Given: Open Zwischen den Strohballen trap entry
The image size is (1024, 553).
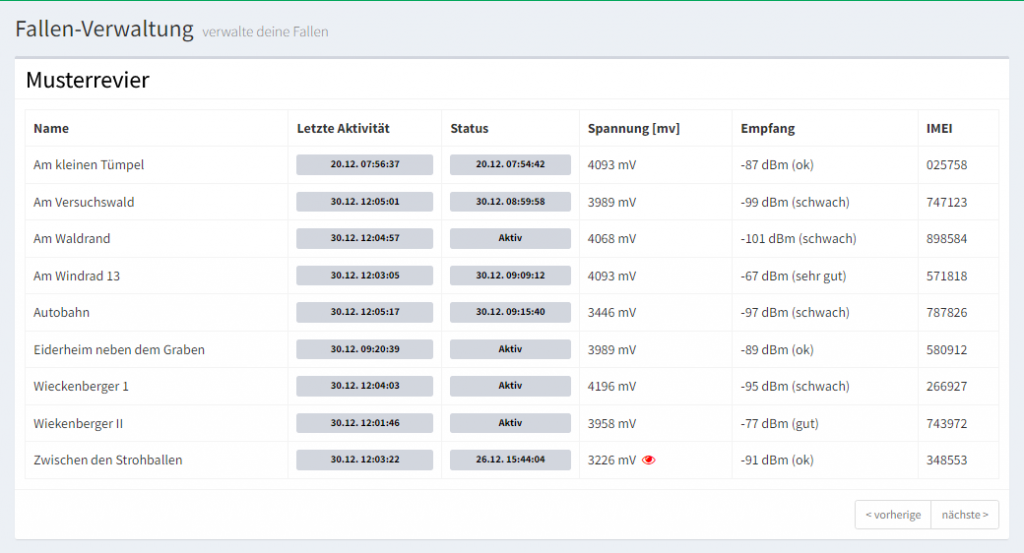Looking at the screenshot, I should [108, 460].
